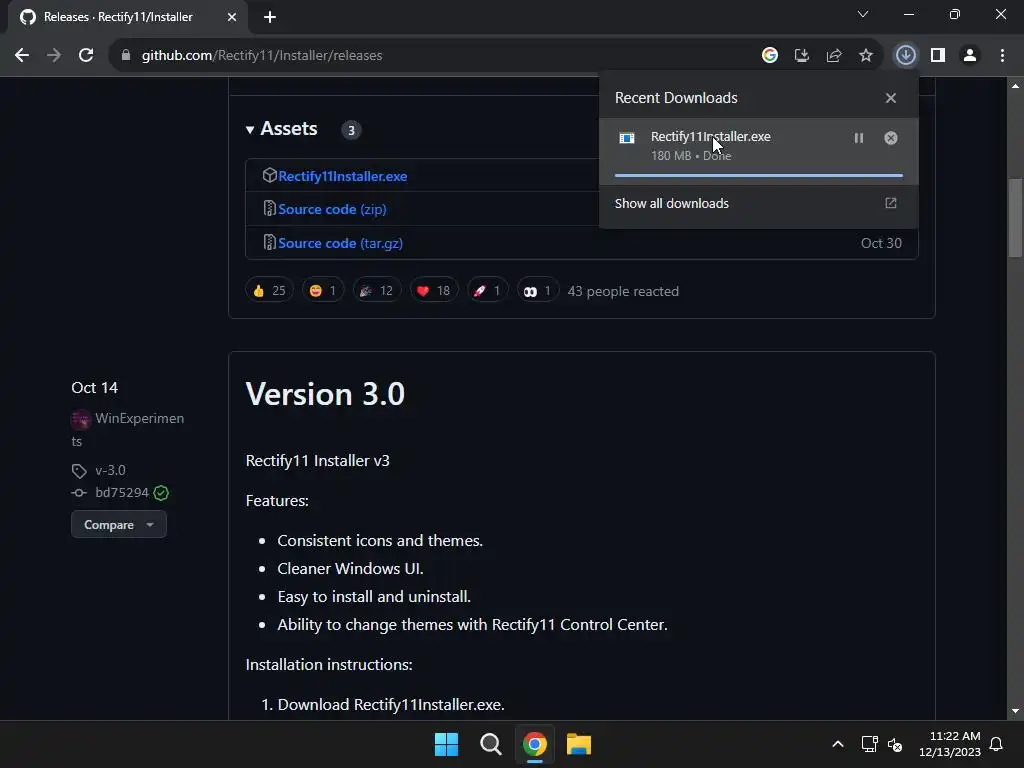Open the tab search chevron
The height and width of the screenshot is (768, 1024).
coord(863,14)
